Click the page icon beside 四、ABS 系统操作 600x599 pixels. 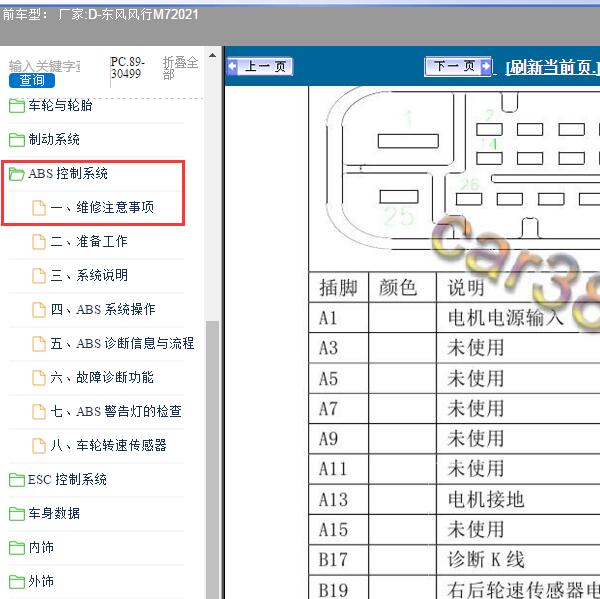point(39,310)
